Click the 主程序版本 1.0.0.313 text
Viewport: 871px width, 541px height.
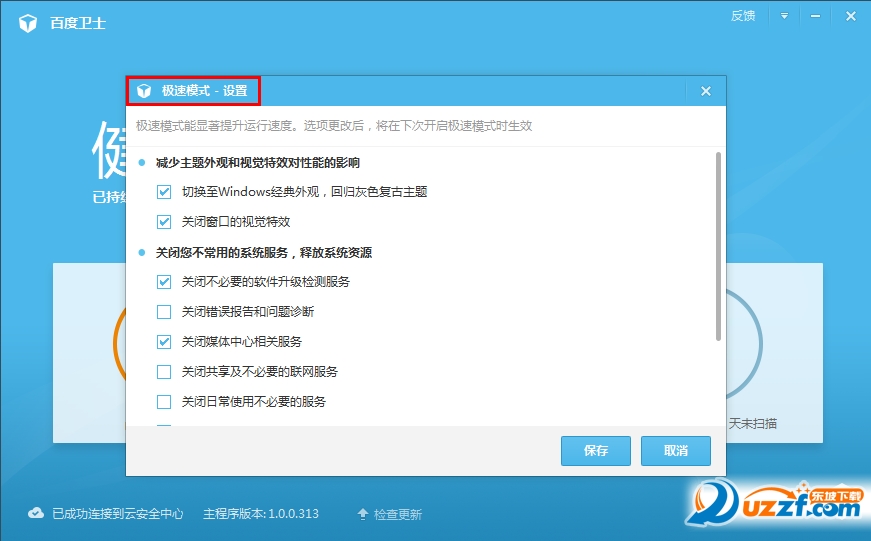click(x=260, y=514)
